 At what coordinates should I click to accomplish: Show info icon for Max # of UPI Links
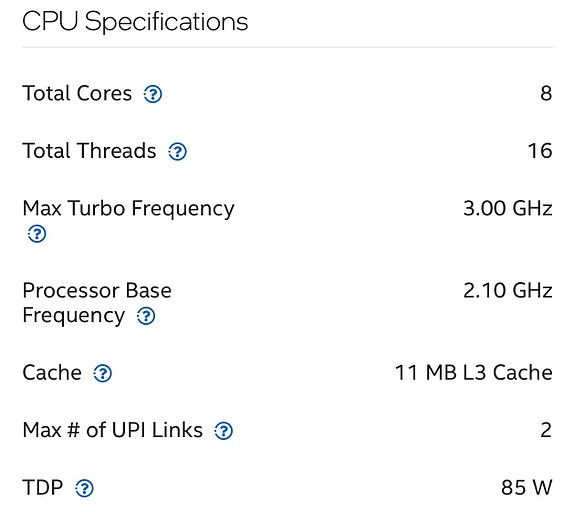[x=223, y=431]
